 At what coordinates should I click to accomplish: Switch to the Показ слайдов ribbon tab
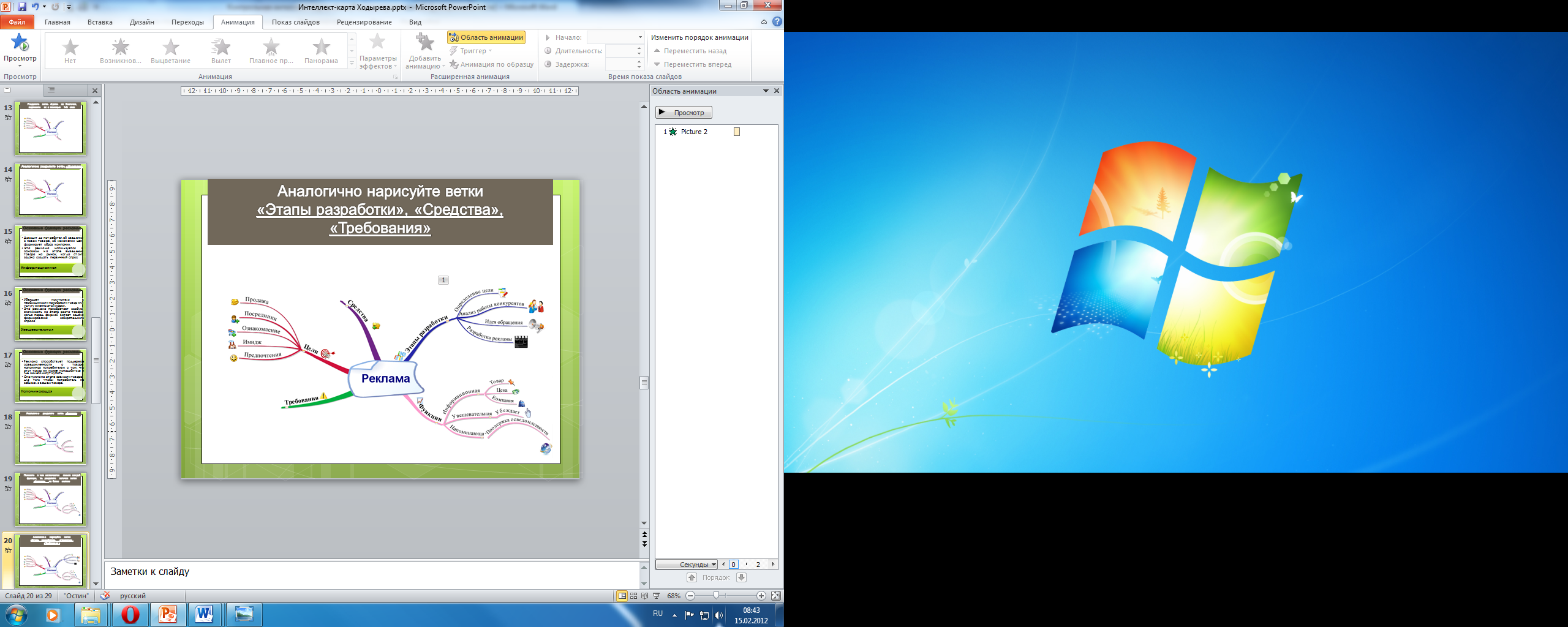point(296,22)
